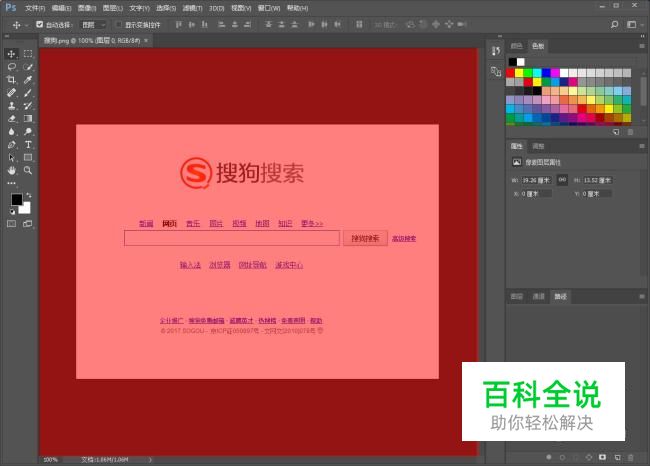Click the auto-align layers button
Viewport: 650px width, 466px height.
(x=359, y=25)
